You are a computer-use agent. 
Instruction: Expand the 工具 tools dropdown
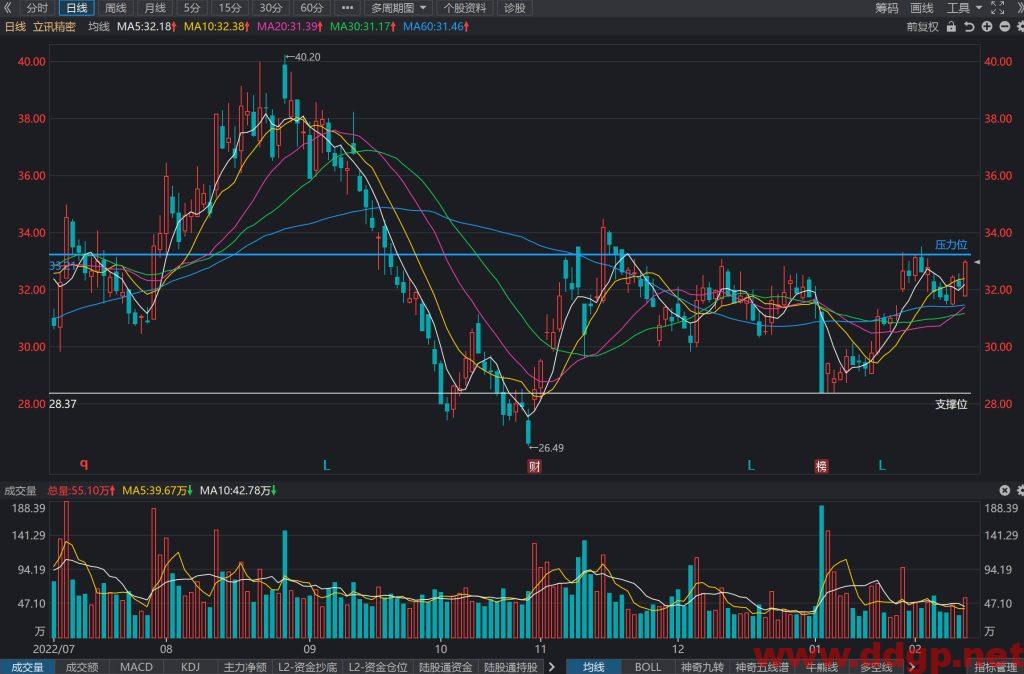[964, 8]
